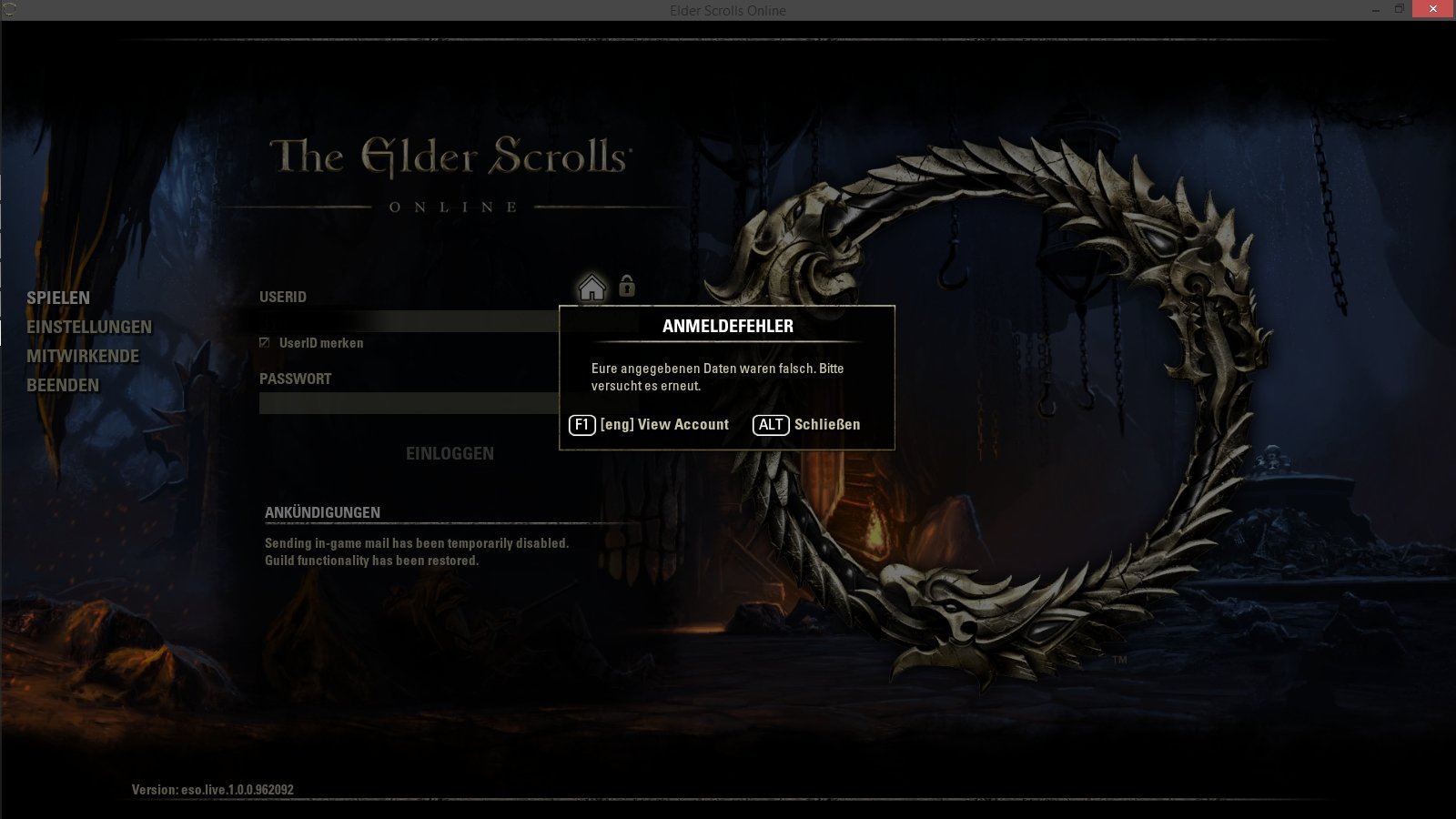Image resolution: width=1456 pixels, height=819 pixels.
Task: Toggle the UserID merken checkbox
Action: click(x=265, y=343)
